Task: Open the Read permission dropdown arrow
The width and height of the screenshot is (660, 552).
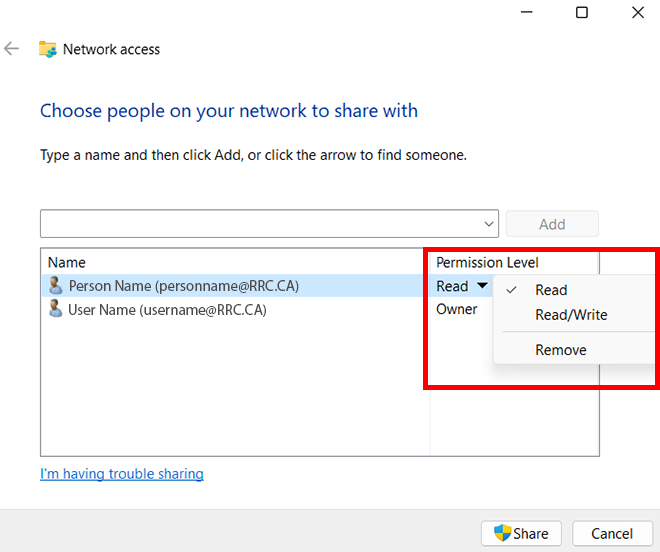Action: click(482, 286)
